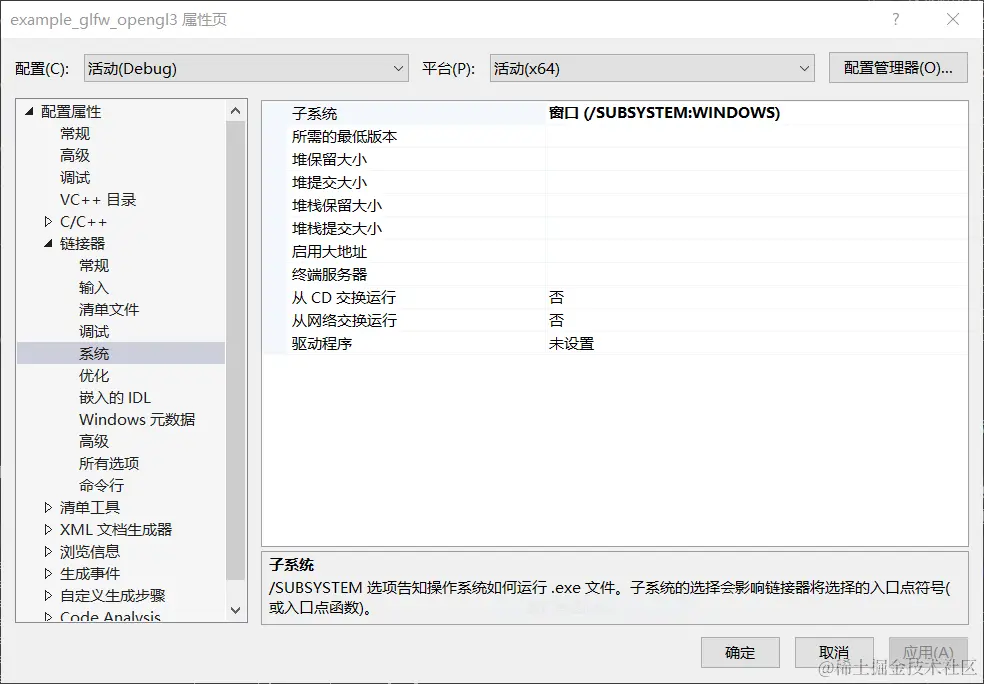984x684 pixels.
Task: Click the 堆栈提交大小 property
Action: tap(336, 228)
